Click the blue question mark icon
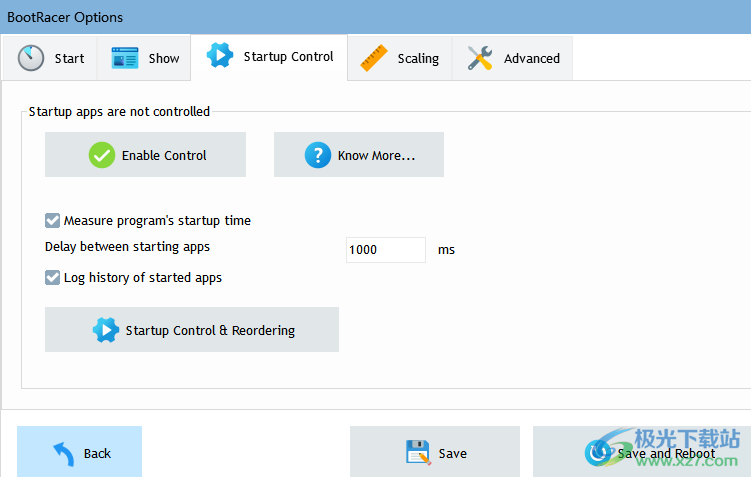The width and height of the screenshot is (751, 477). (x=318, y=155)
